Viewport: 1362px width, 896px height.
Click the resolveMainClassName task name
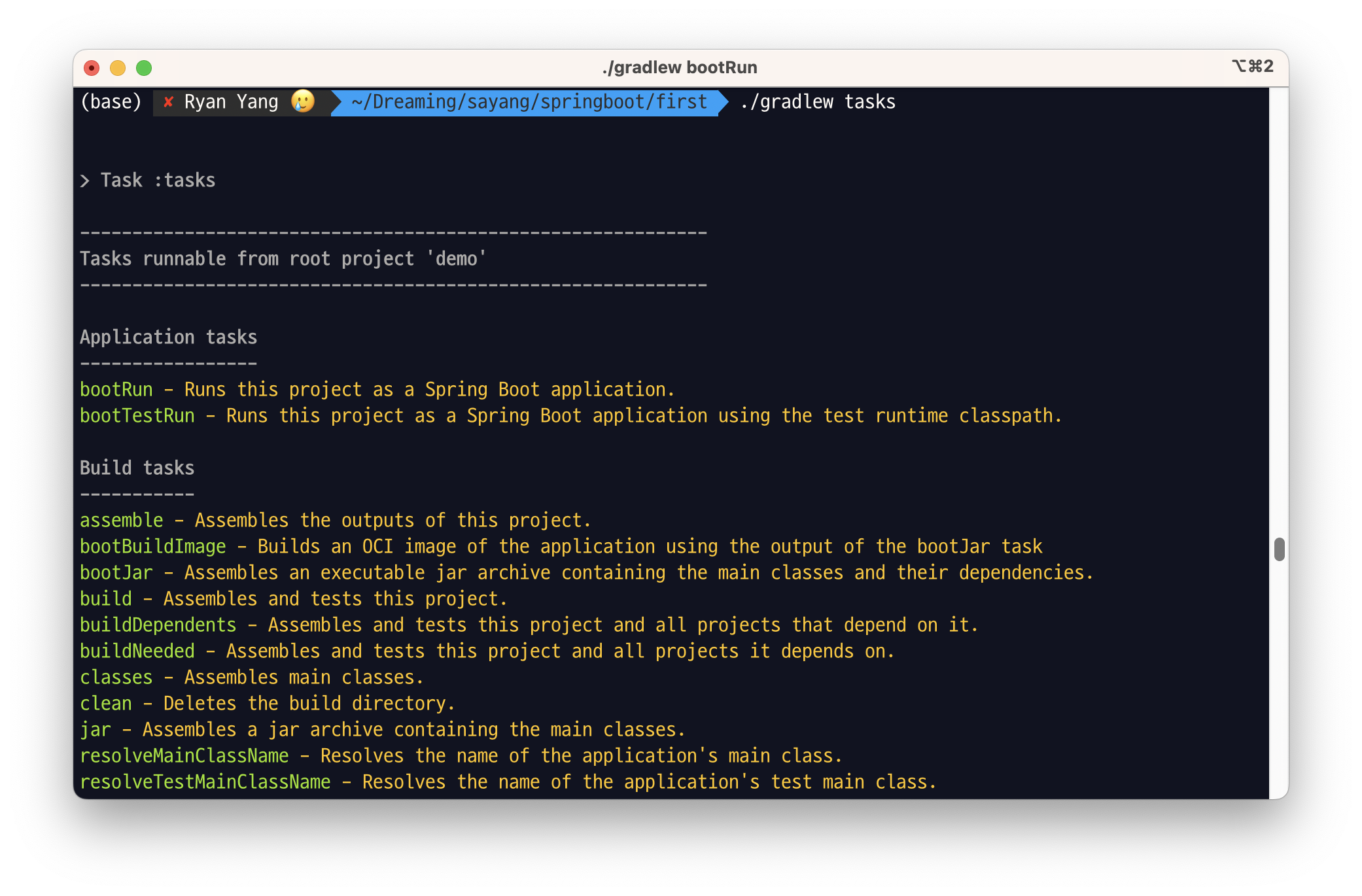[x=184, y=756]
